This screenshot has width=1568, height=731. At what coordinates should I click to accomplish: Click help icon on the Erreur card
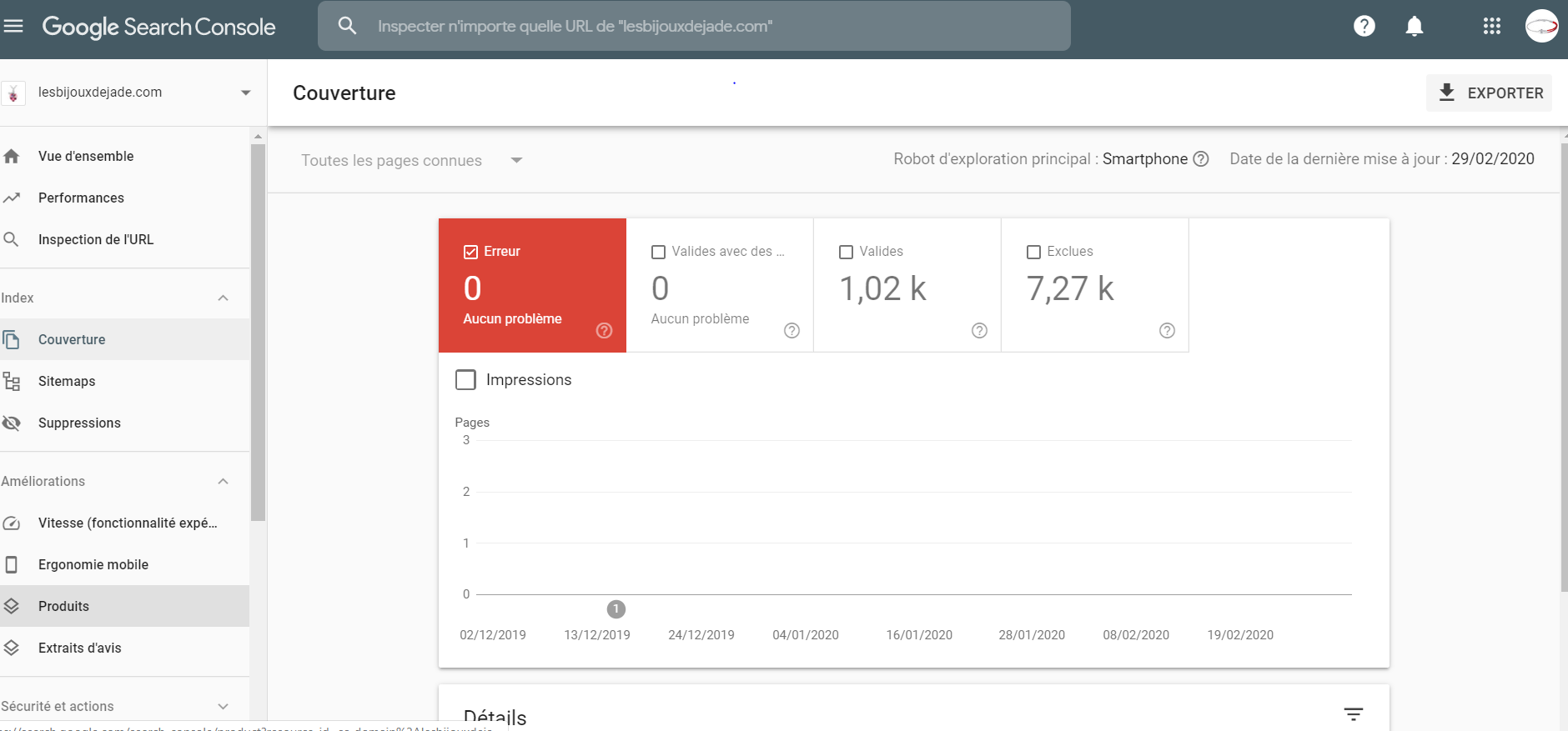tap(604, 331)
